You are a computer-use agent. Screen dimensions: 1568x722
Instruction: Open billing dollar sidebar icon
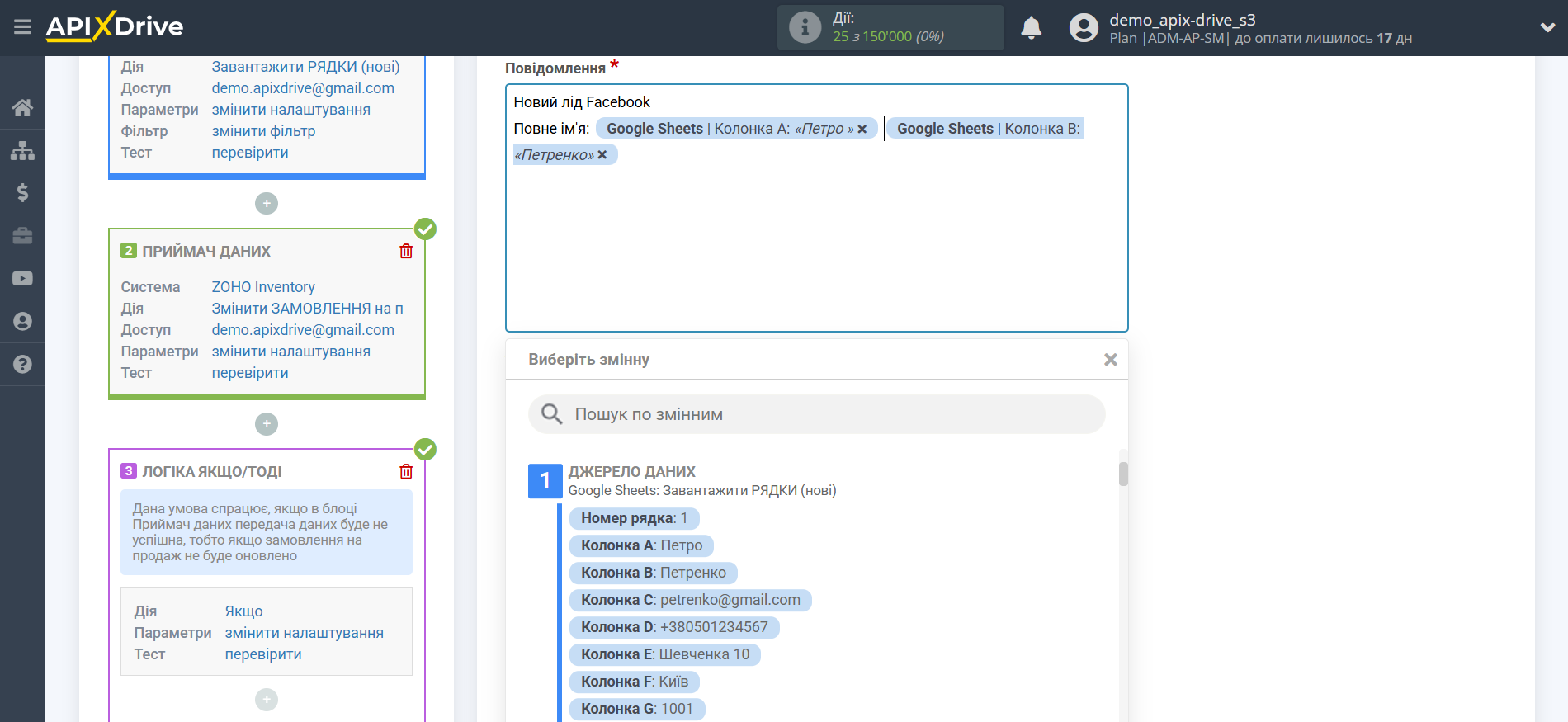[22, 193]
